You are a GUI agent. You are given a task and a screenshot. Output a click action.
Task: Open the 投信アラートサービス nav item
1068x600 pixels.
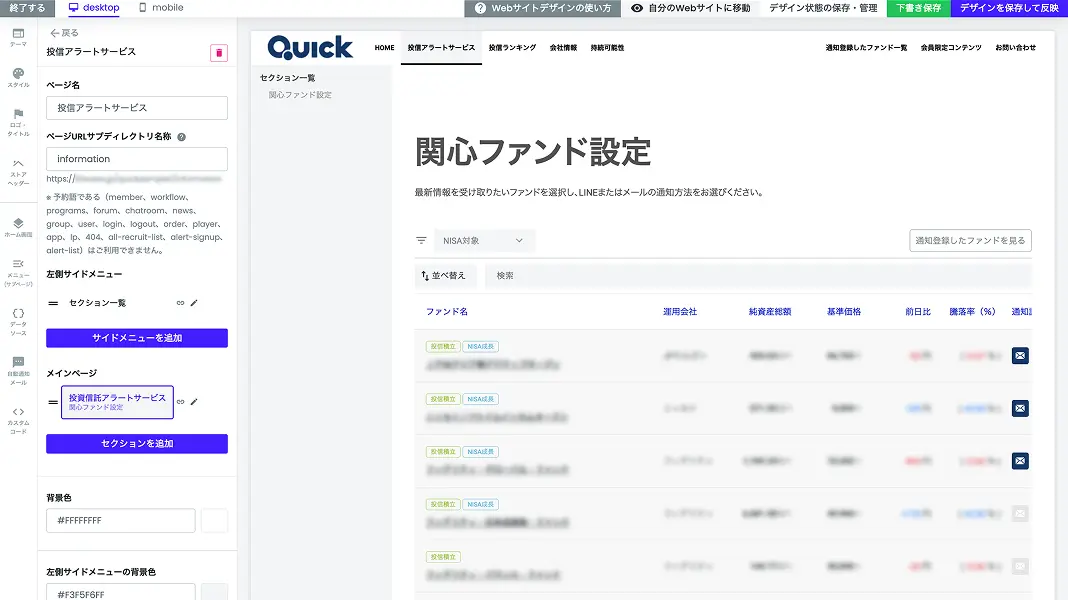click(x=441, y=48)
